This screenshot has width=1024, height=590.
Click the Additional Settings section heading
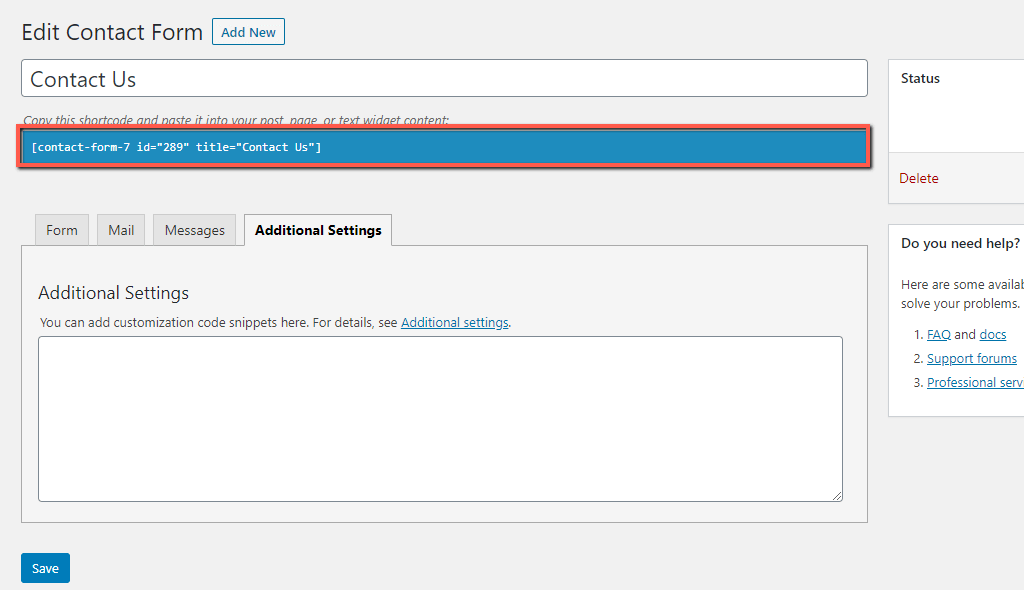(x=114, y=293)
